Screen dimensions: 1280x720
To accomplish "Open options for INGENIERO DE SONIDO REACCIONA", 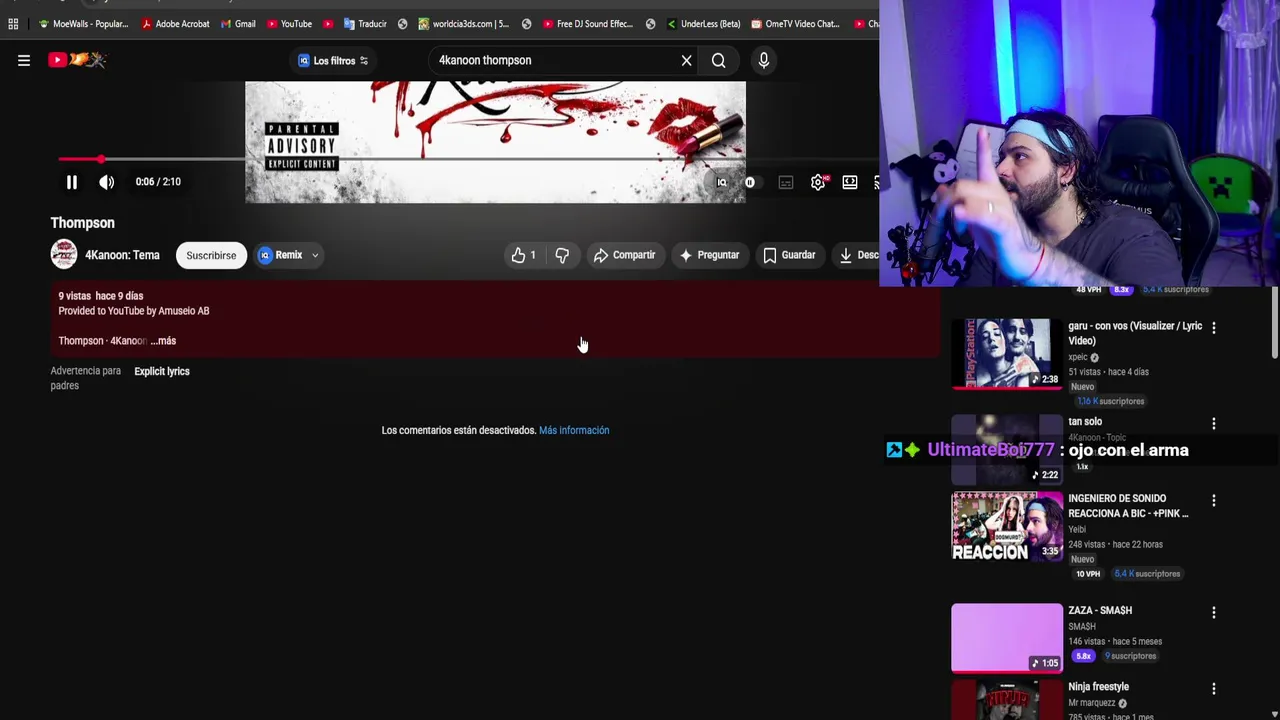I will 1213,500.
